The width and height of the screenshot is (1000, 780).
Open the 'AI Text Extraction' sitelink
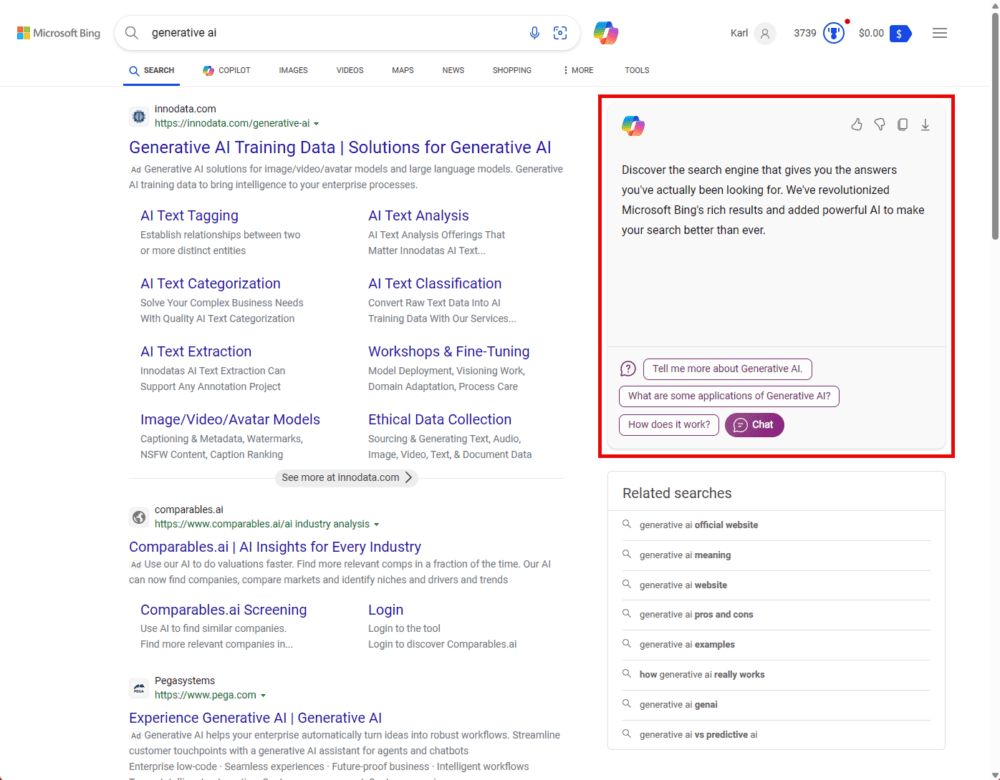coord(196,351)
